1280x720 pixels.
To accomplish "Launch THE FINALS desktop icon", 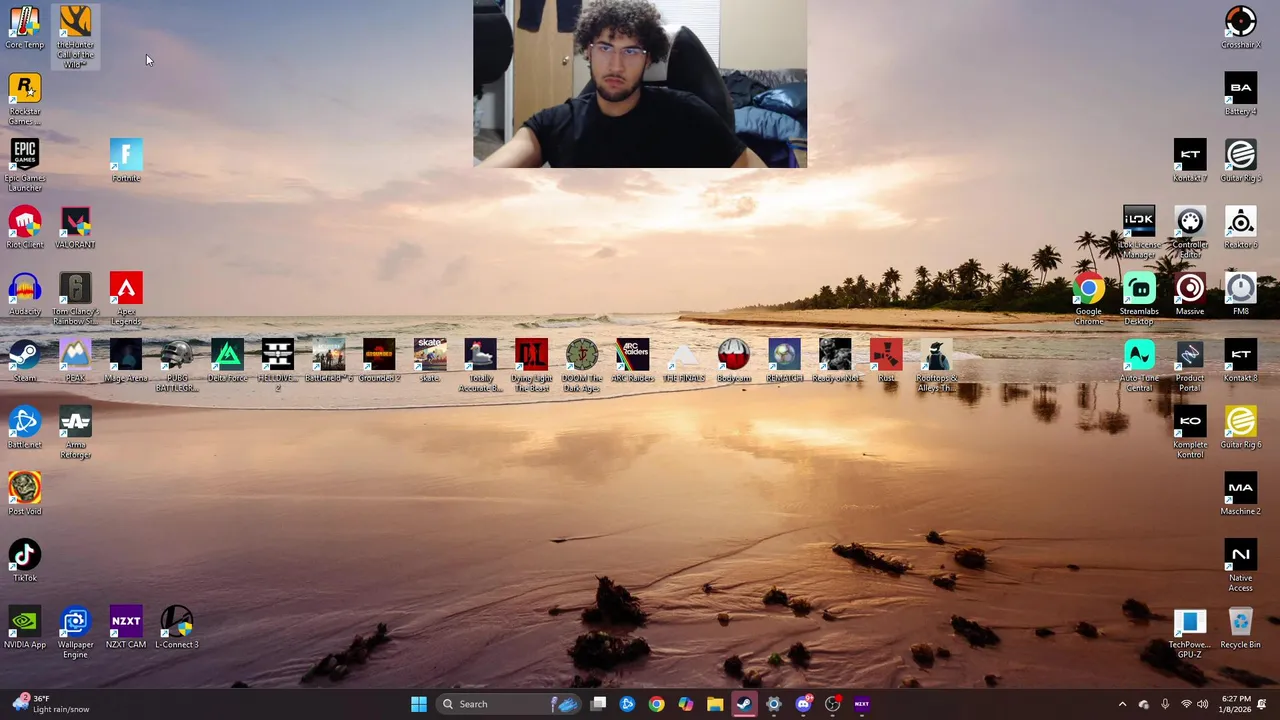I will point(683,361).
